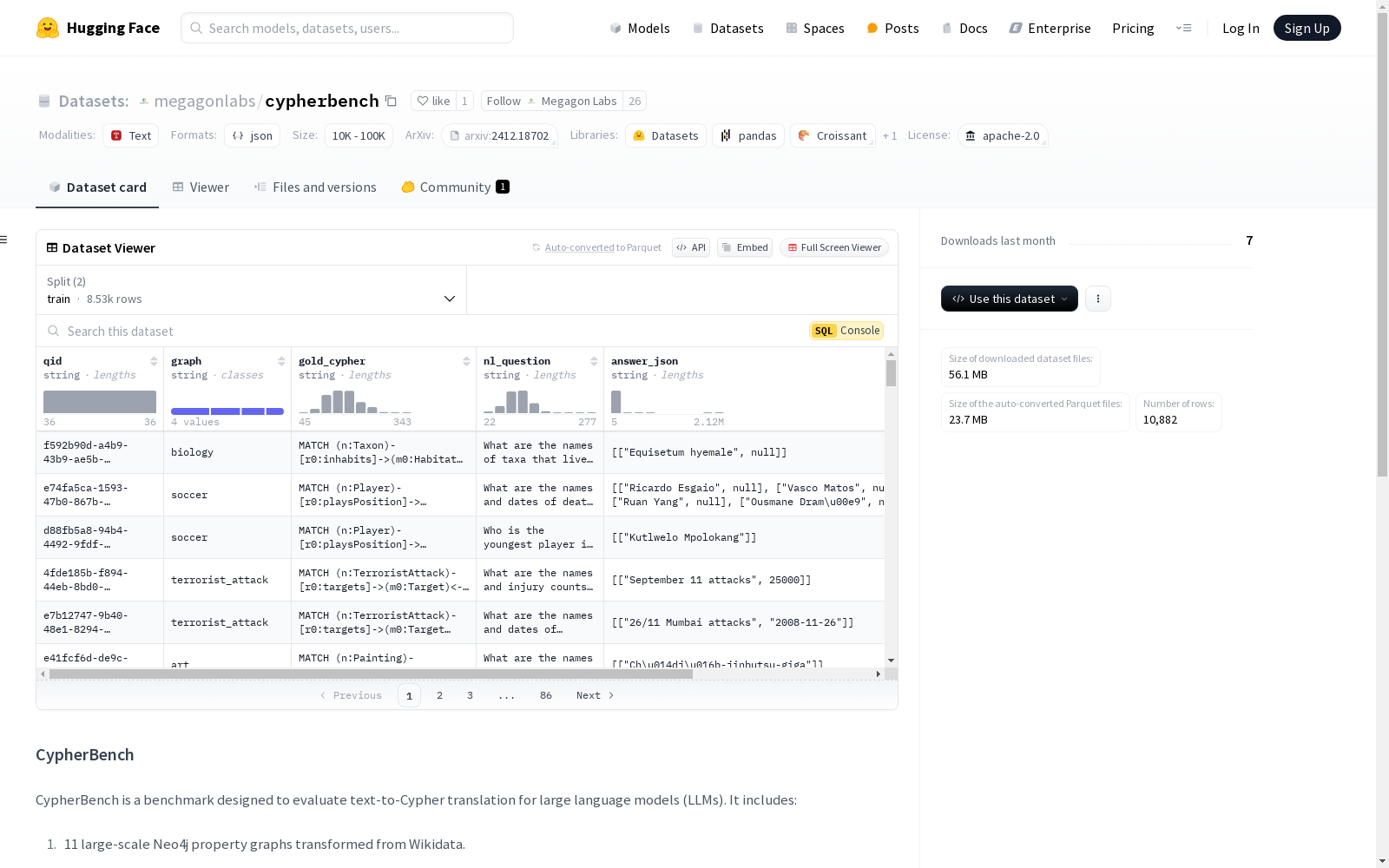
Task: Copy dataset name using the copy icon
Action: 392,101
